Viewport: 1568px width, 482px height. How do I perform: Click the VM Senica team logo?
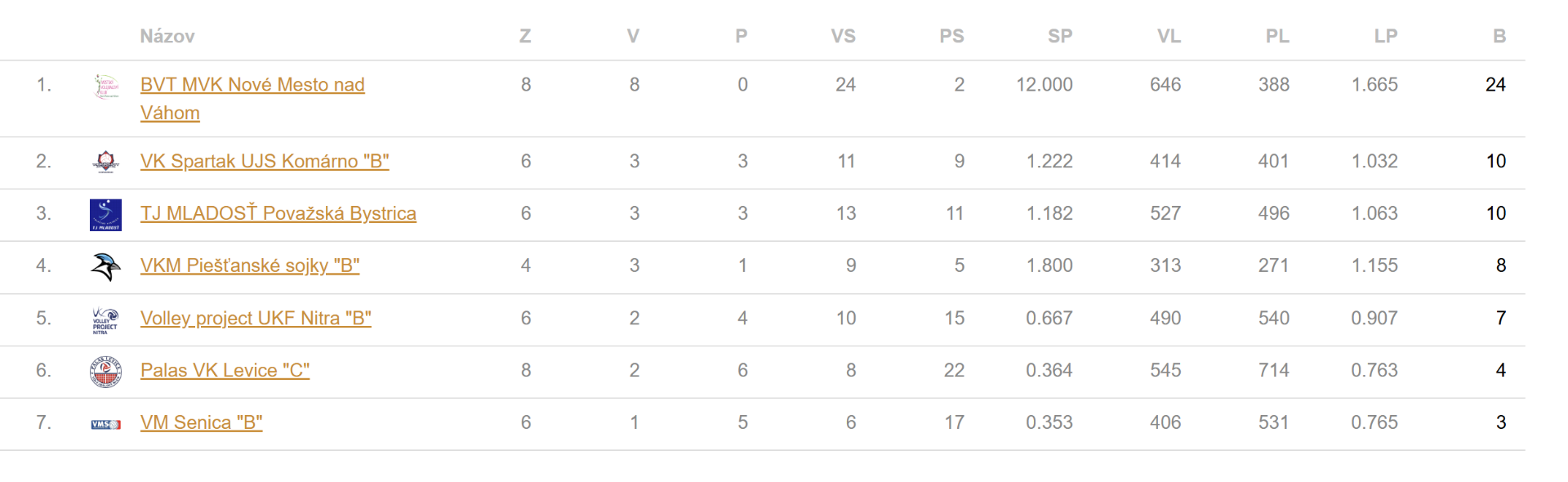point(106,424)
